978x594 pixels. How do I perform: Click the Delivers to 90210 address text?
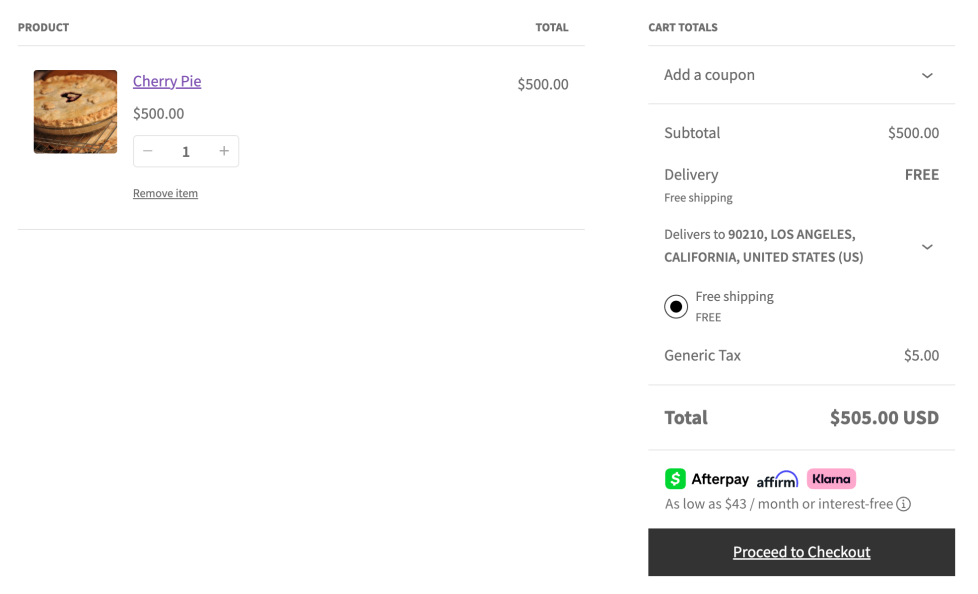coord(763,246)
